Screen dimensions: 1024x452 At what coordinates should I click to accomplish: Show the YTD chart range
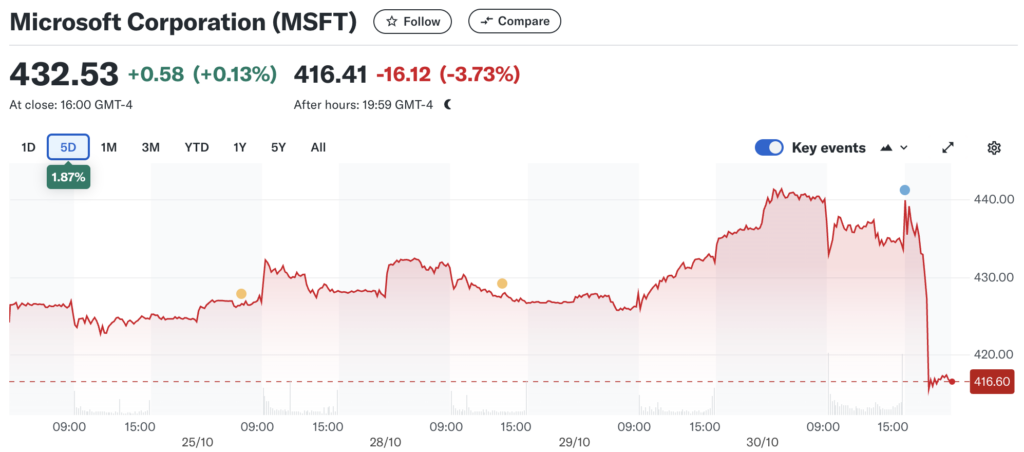[x=197, y=148]
